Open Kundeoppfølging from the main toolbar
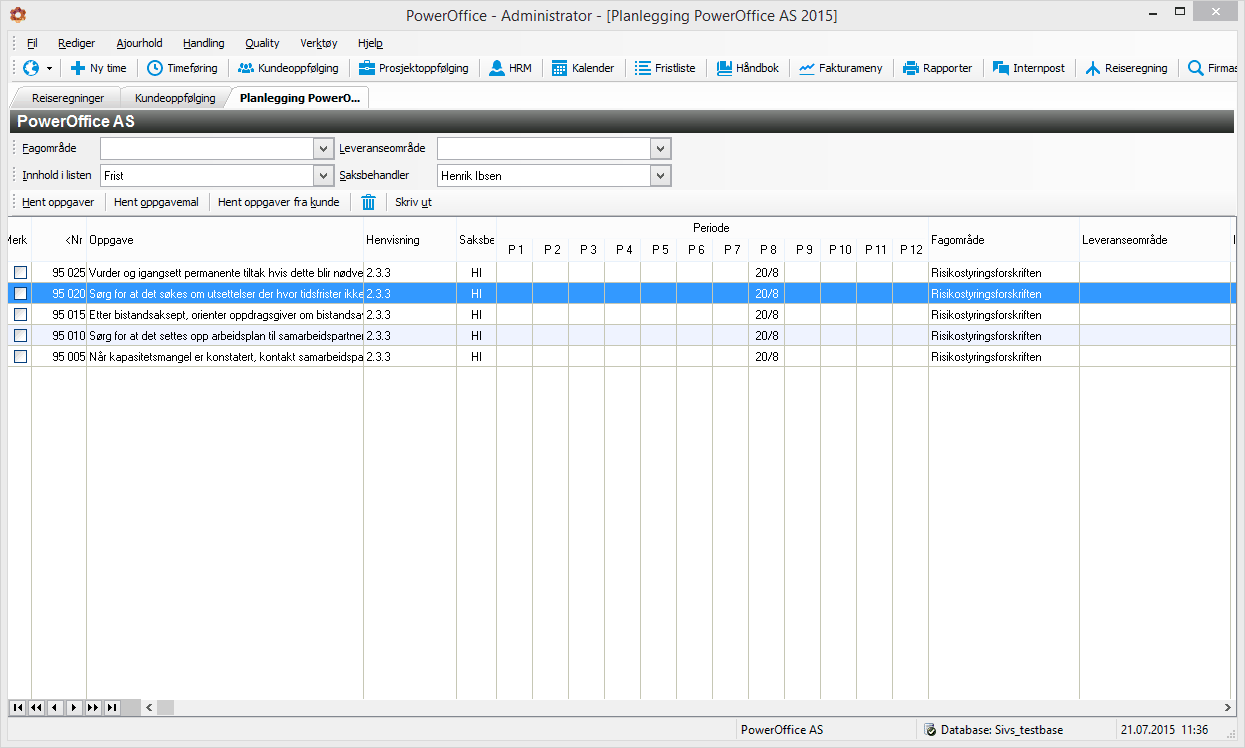Viewport: 1245px width, 748px height. [288, 68]
